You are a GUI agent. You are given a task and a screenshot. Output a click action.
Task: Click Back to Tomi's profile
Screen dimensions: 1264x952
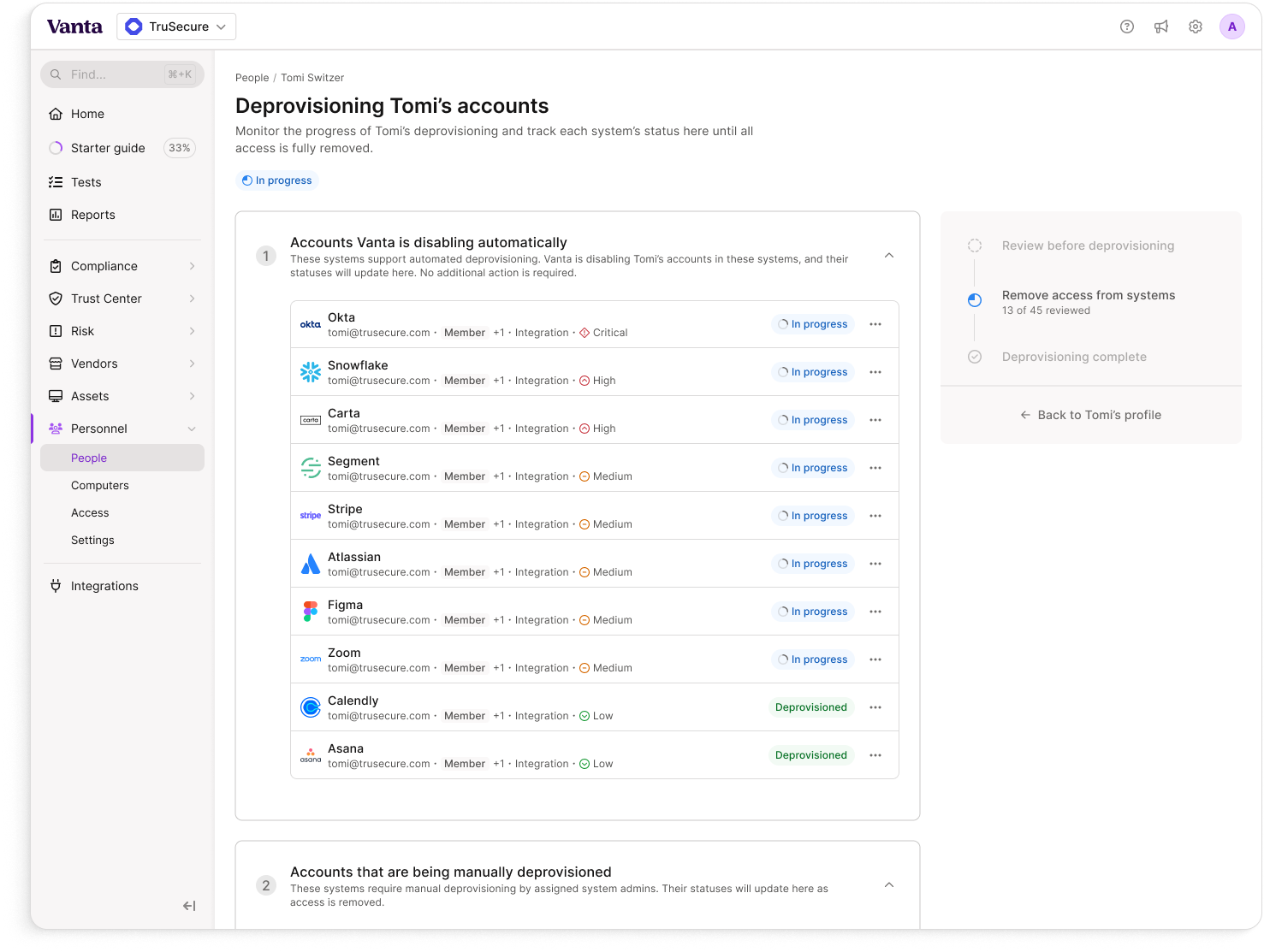(x=1091, y=415)
